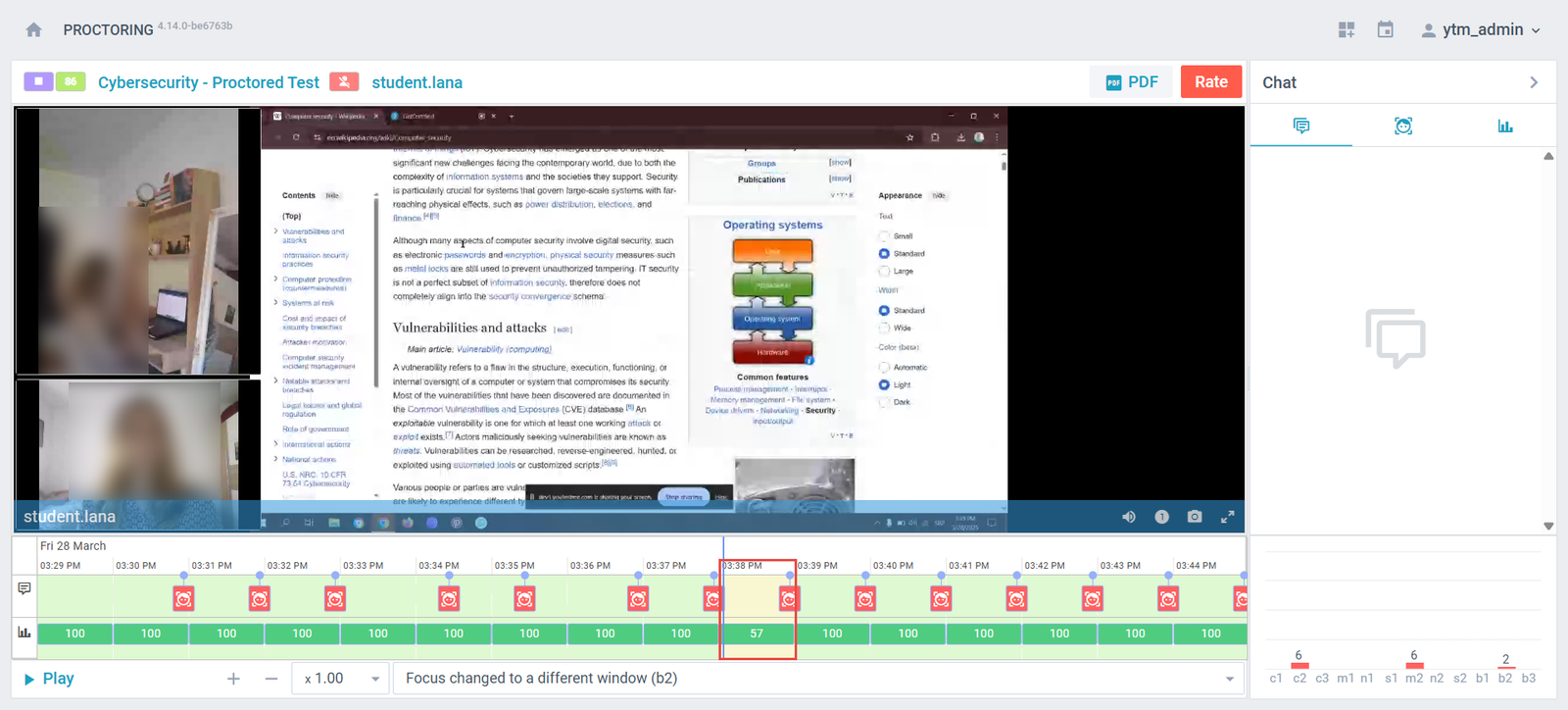Zoom out timeline with the minus icon

point(271,679)
